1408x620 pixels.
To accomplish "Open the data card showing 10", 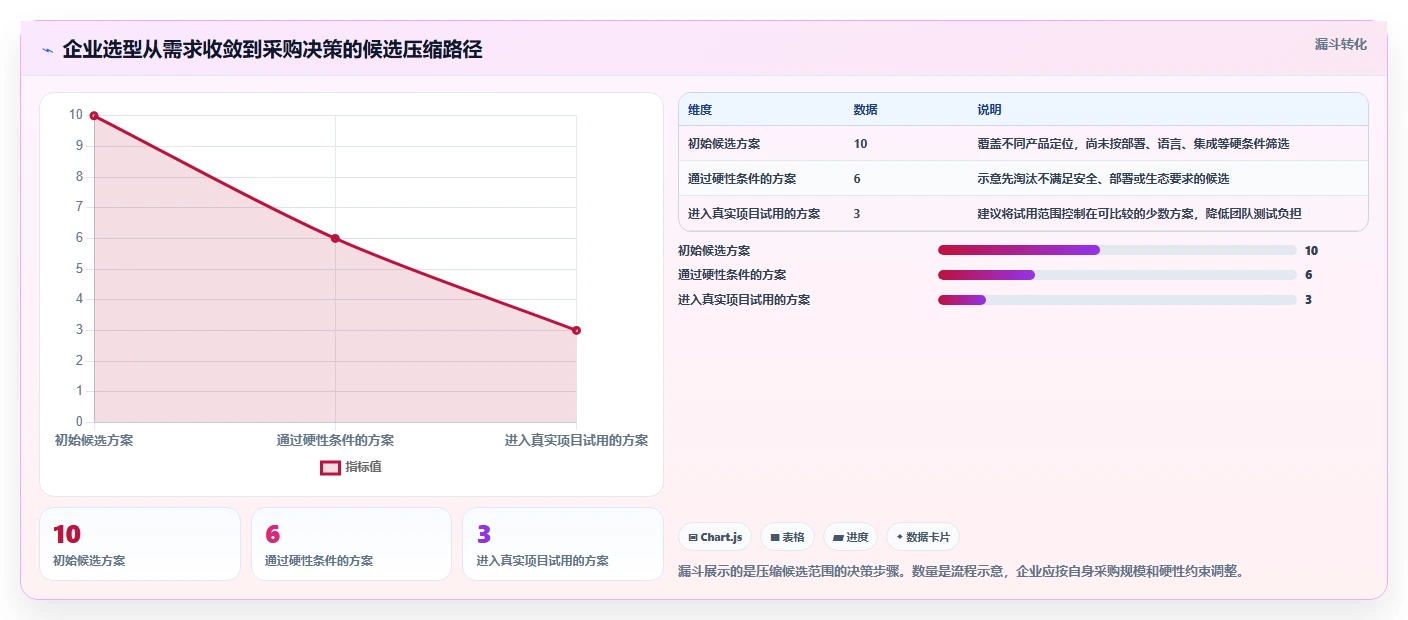I will pos(140,544).
